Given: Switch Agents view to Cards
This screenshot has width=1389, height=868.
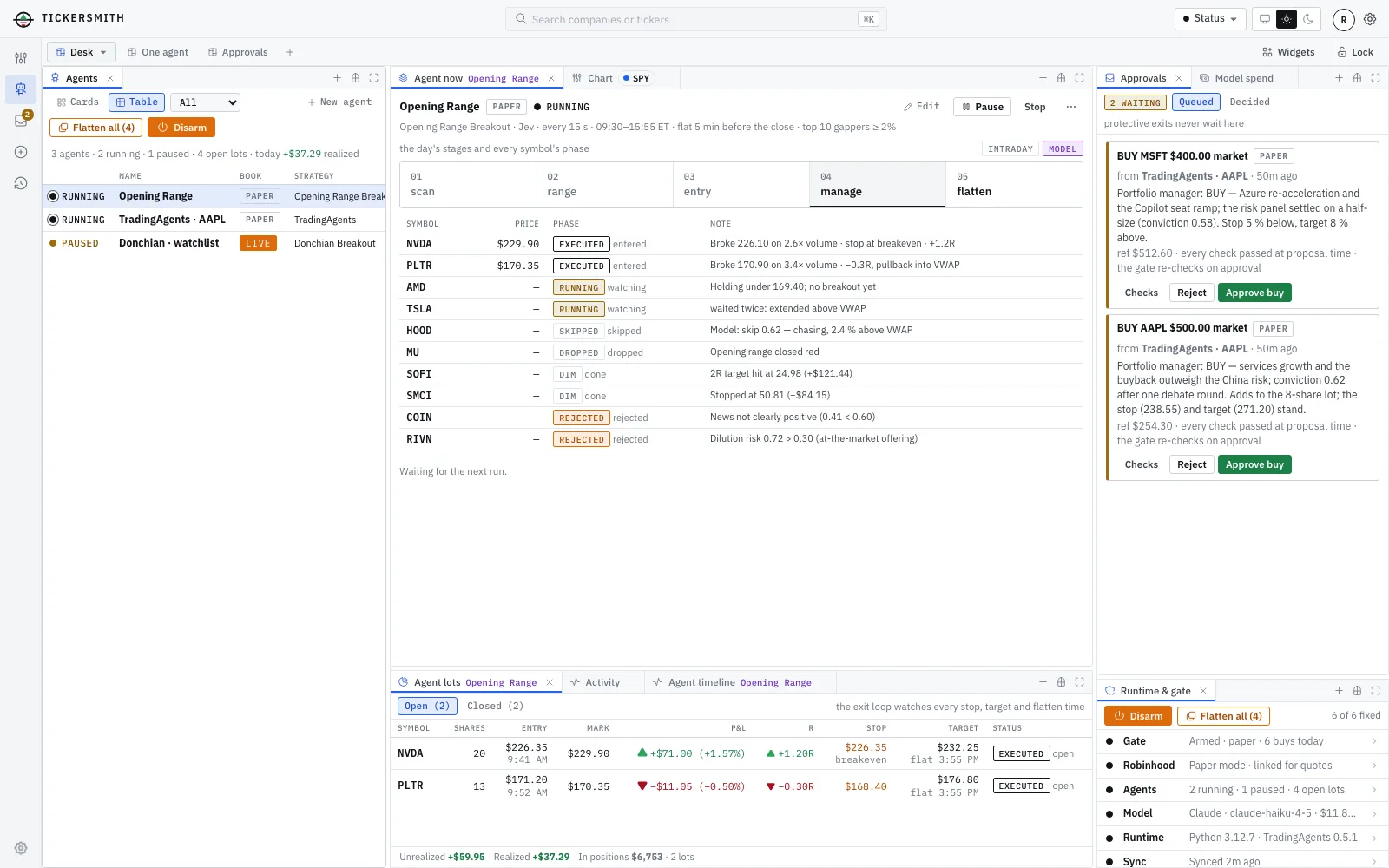Looking at the screenshot, I should pos(78,102).
